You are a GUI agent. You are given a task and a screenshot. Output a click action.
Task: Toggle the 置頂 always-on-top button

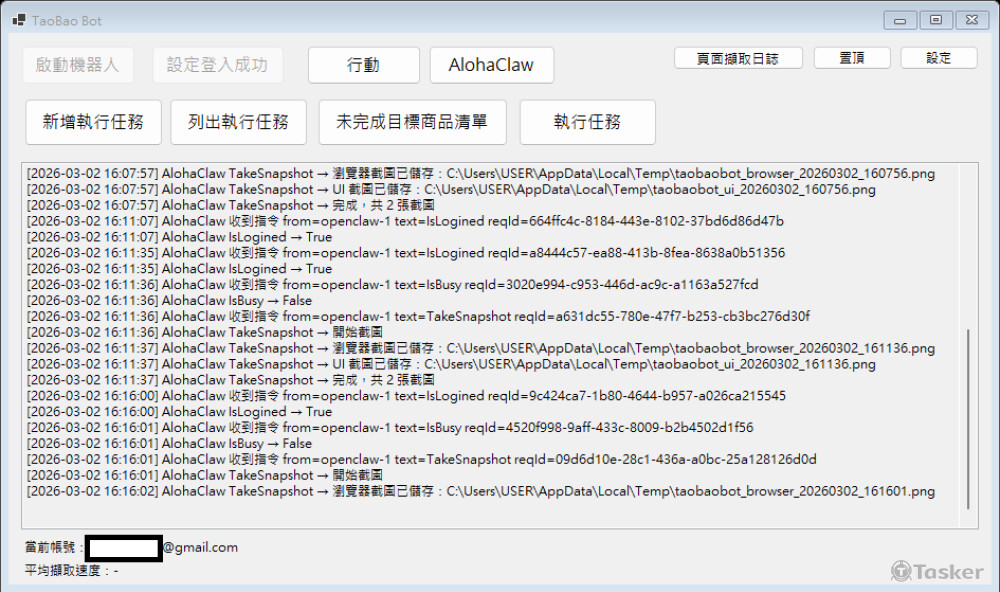pos(852,58)
